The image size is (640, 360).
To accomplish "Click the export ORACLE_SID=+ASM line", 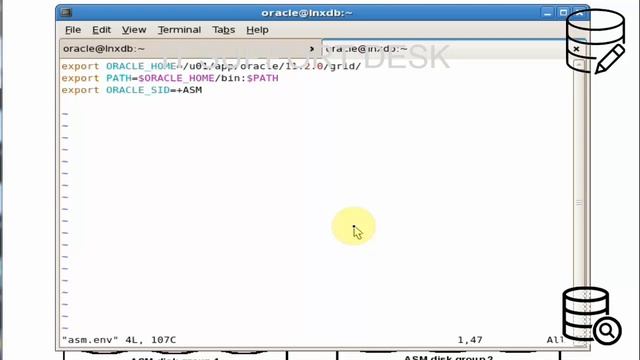I will 131,90.
